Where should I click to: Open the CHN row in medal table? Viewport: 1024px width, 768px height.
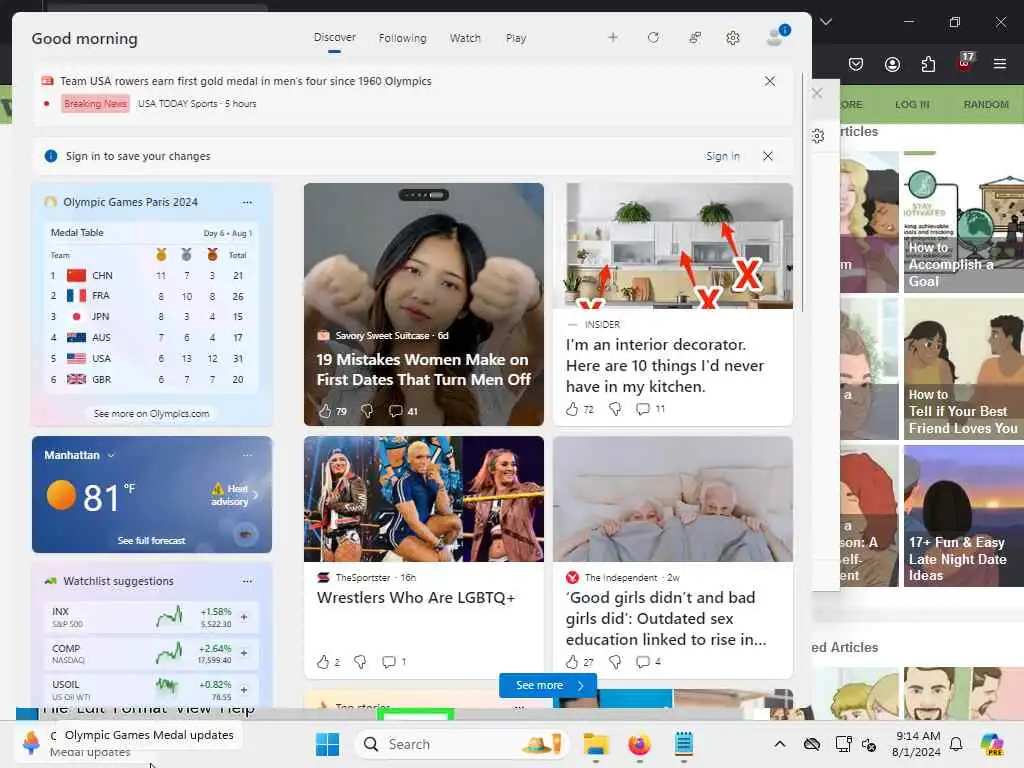[x=152, y=276]
